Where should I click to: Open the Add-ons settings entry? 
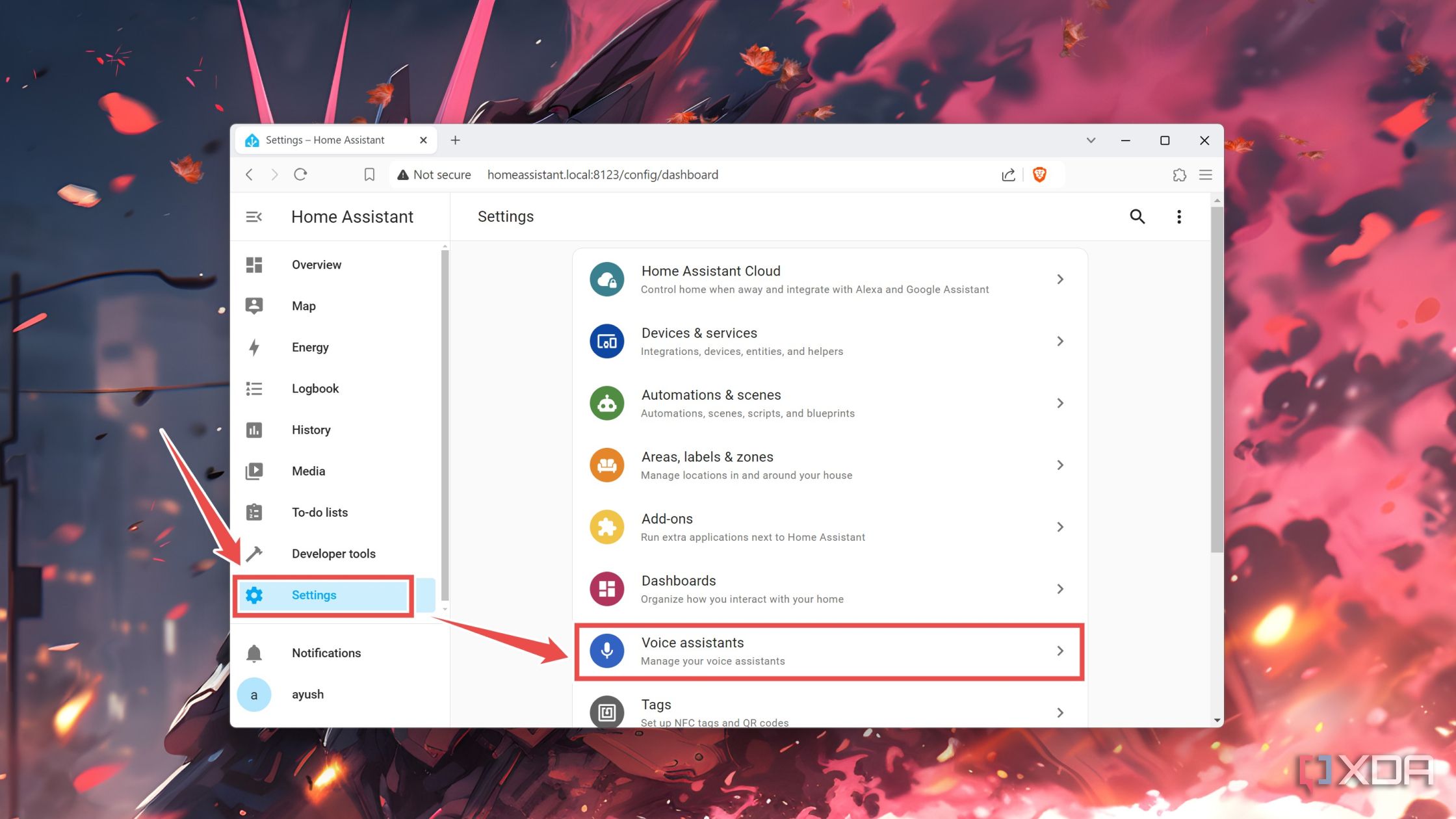point(830,526)
